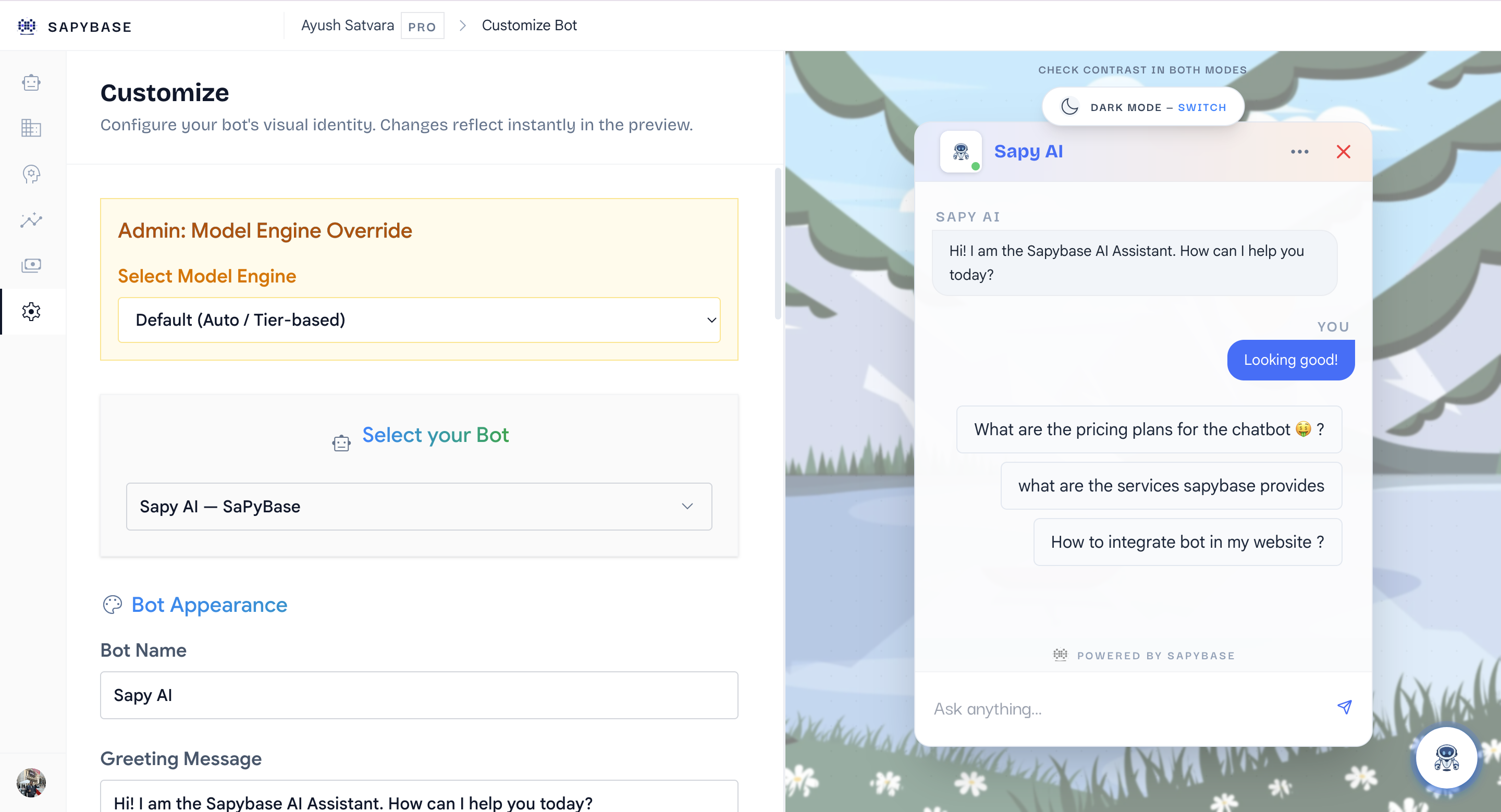The width and height of the screenshot is (1501, 812).
Task: Open the AI head sidebar icon
Action: click(x=31, y=174)
